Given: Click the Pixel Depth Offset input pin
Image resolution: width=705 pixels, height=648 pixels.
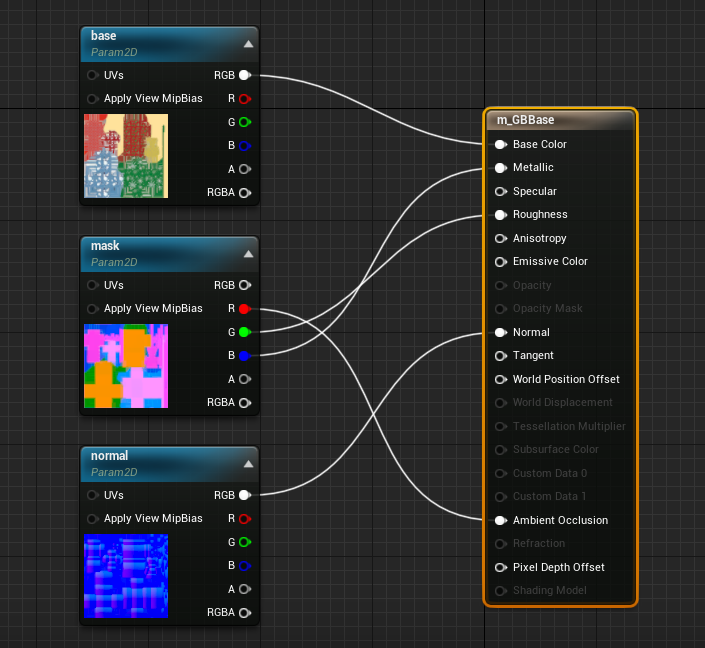Looking at the screenshot, I should (501, 568).
